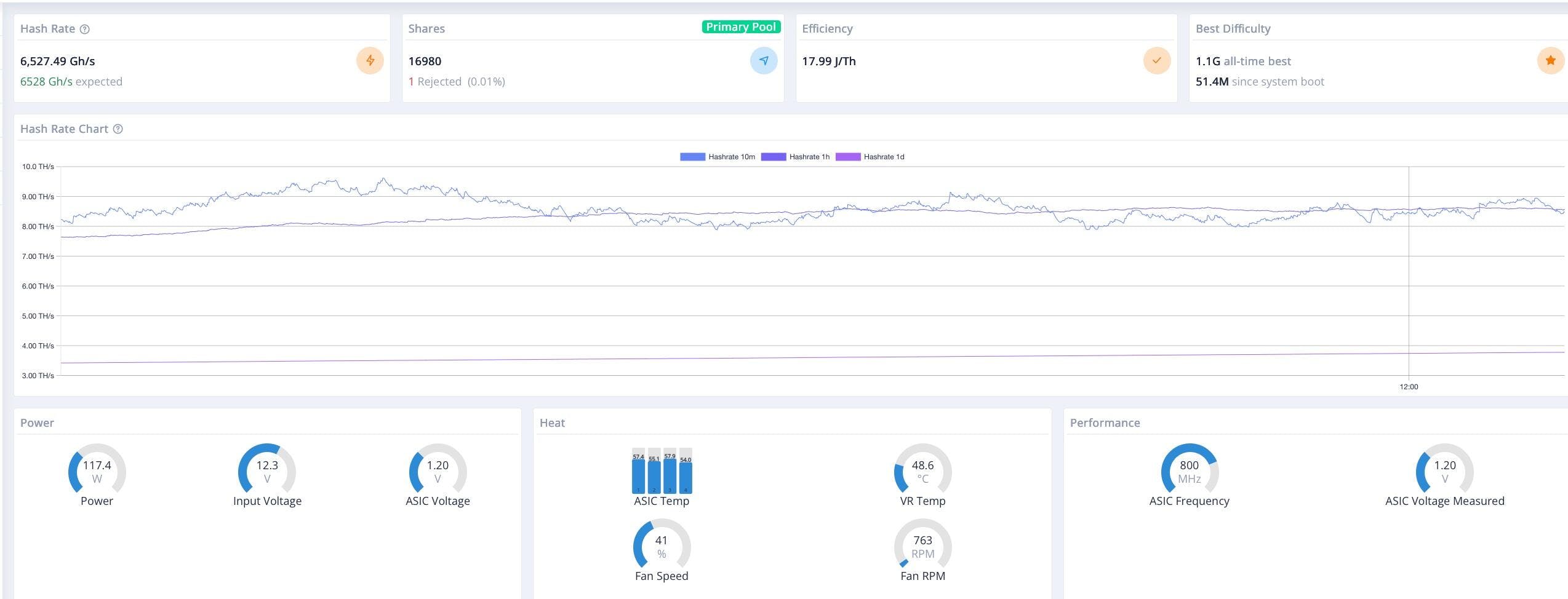Click the VR Temp gauge
The height and width of the screenshot is (599, 1568).
point(922,471)
